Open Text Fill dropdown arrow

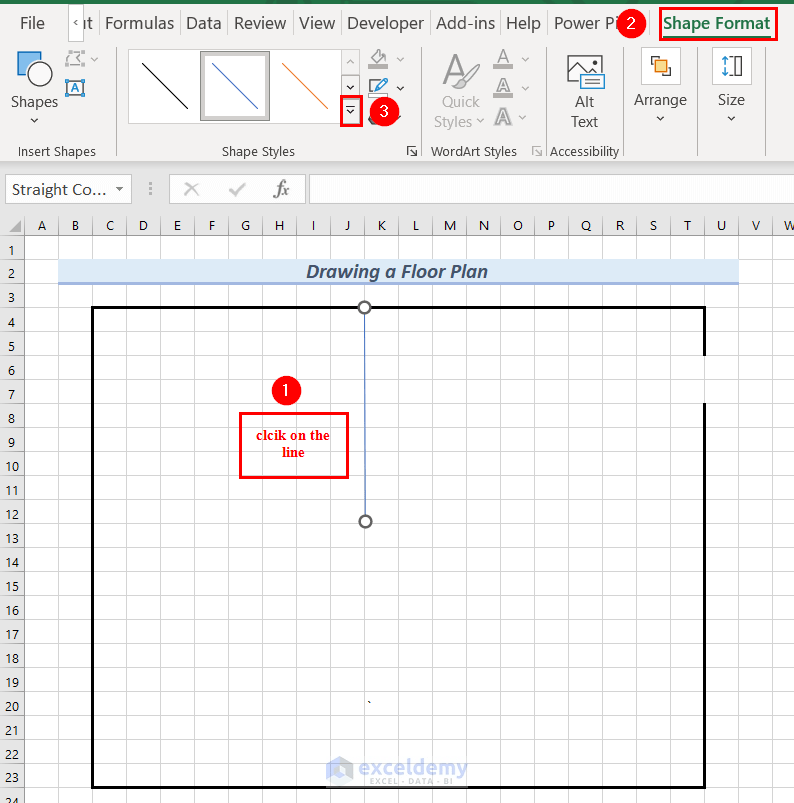[526, 59]
